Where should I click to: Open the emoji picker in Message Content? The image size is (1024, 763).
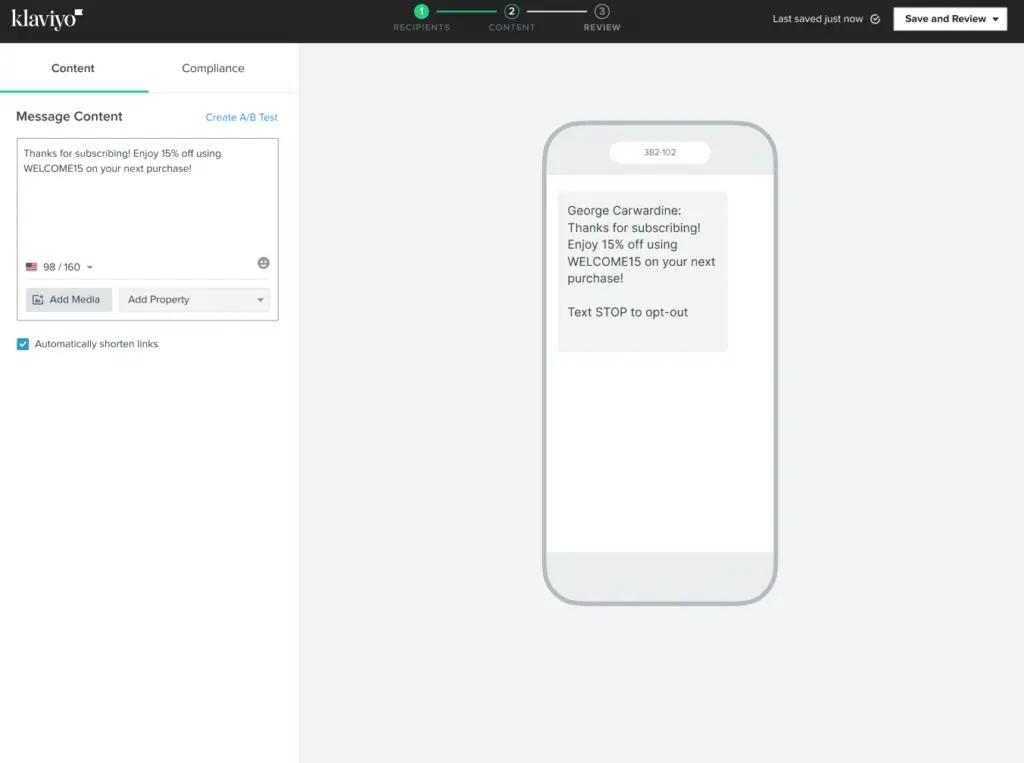click(x=263, y=262)
